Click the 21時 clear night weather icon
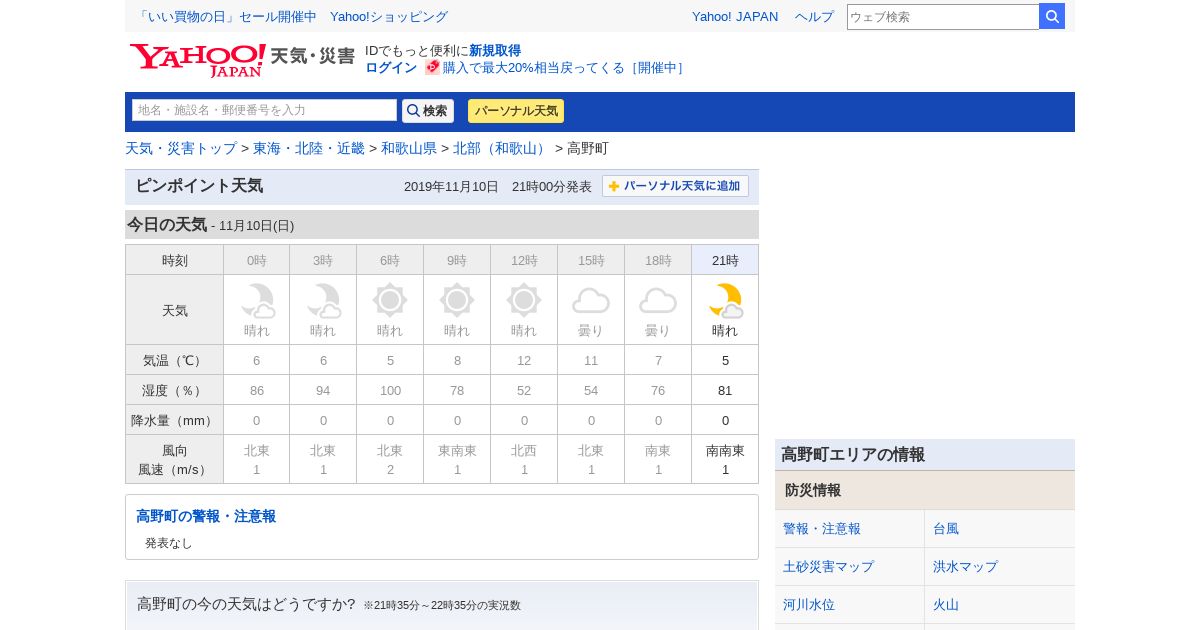1200x630 pixels. pyautogui.click(x=725, y=300)
